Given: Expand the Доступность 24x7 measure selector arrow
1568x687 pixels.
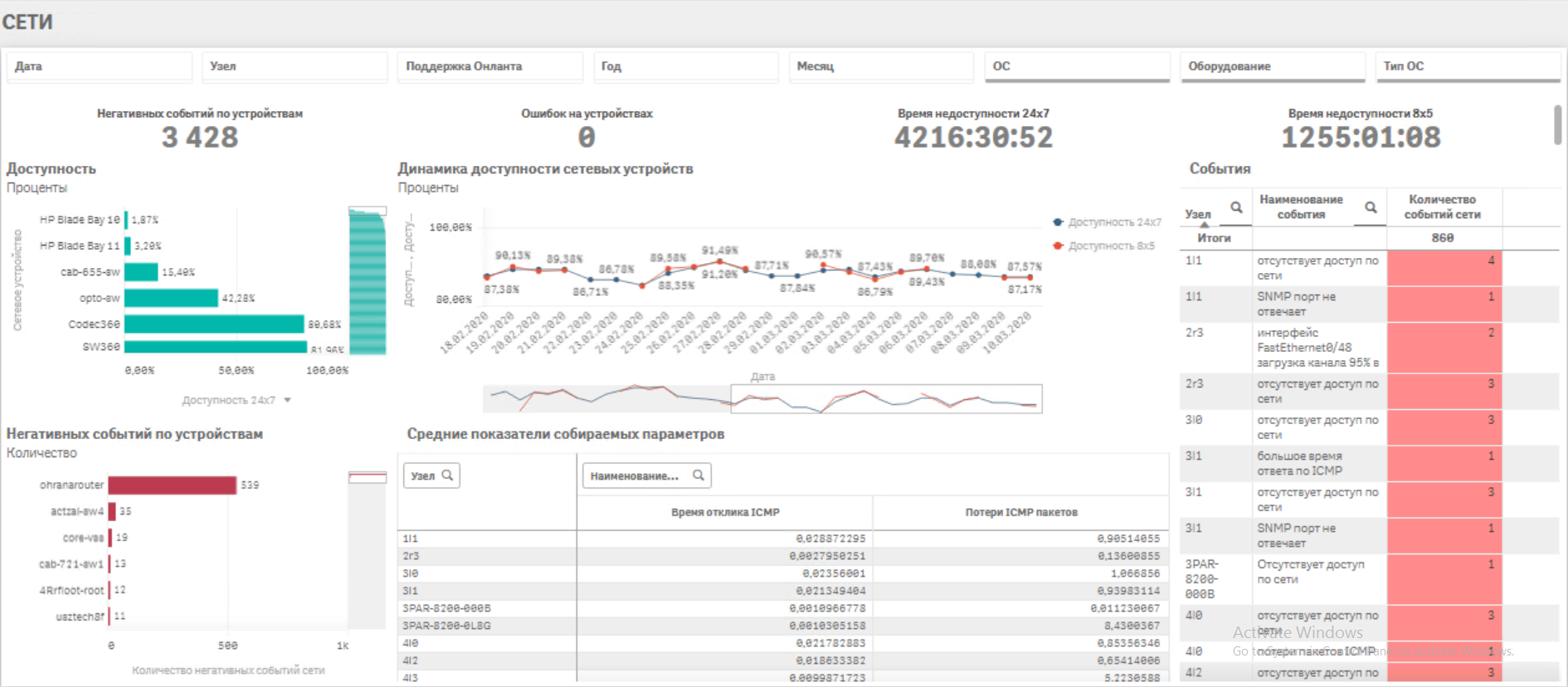Looking at the screenshot, I should 287,400.
